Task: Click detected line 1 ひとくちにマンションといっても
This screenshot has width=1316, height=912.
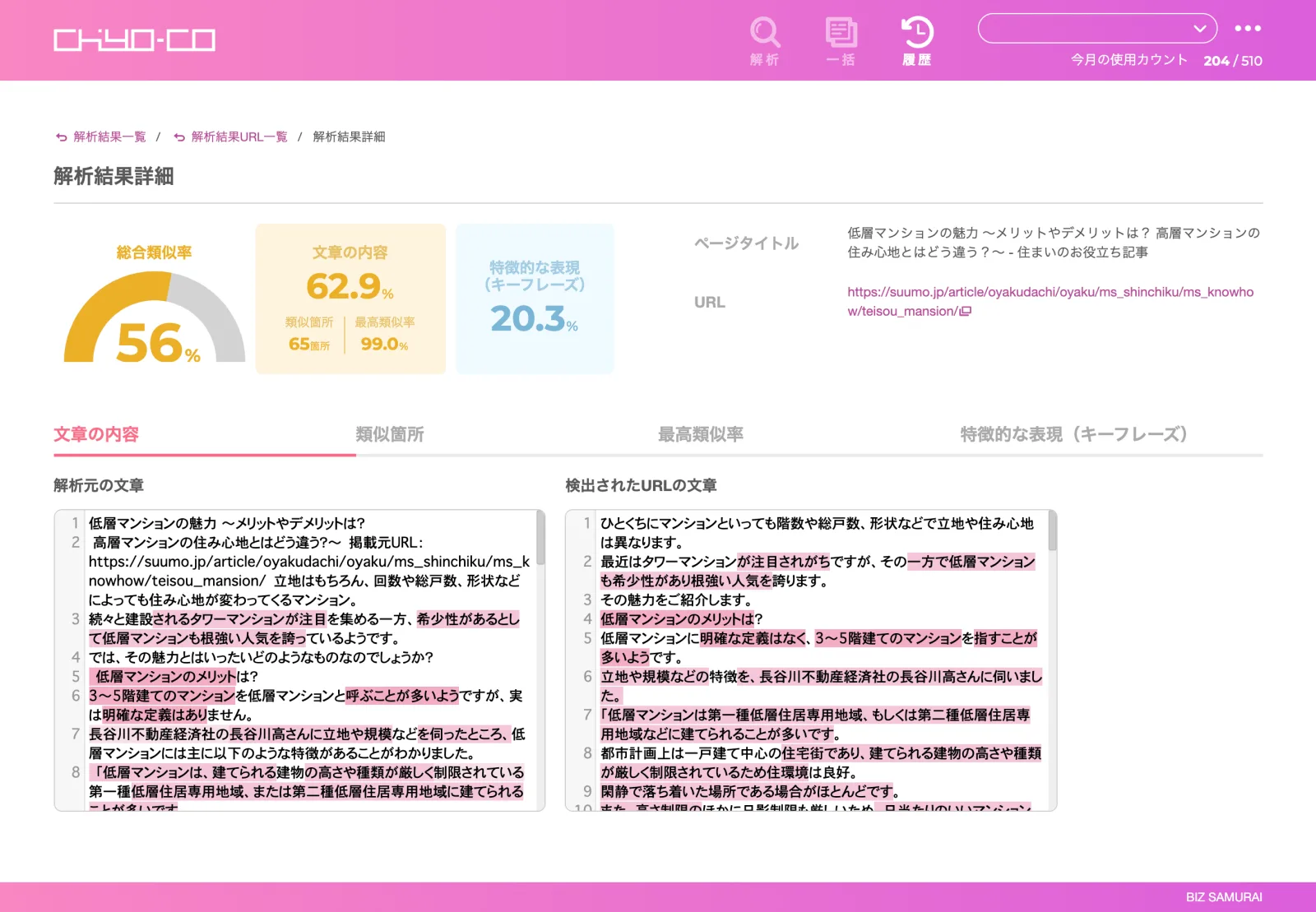Action: point(817,533)
